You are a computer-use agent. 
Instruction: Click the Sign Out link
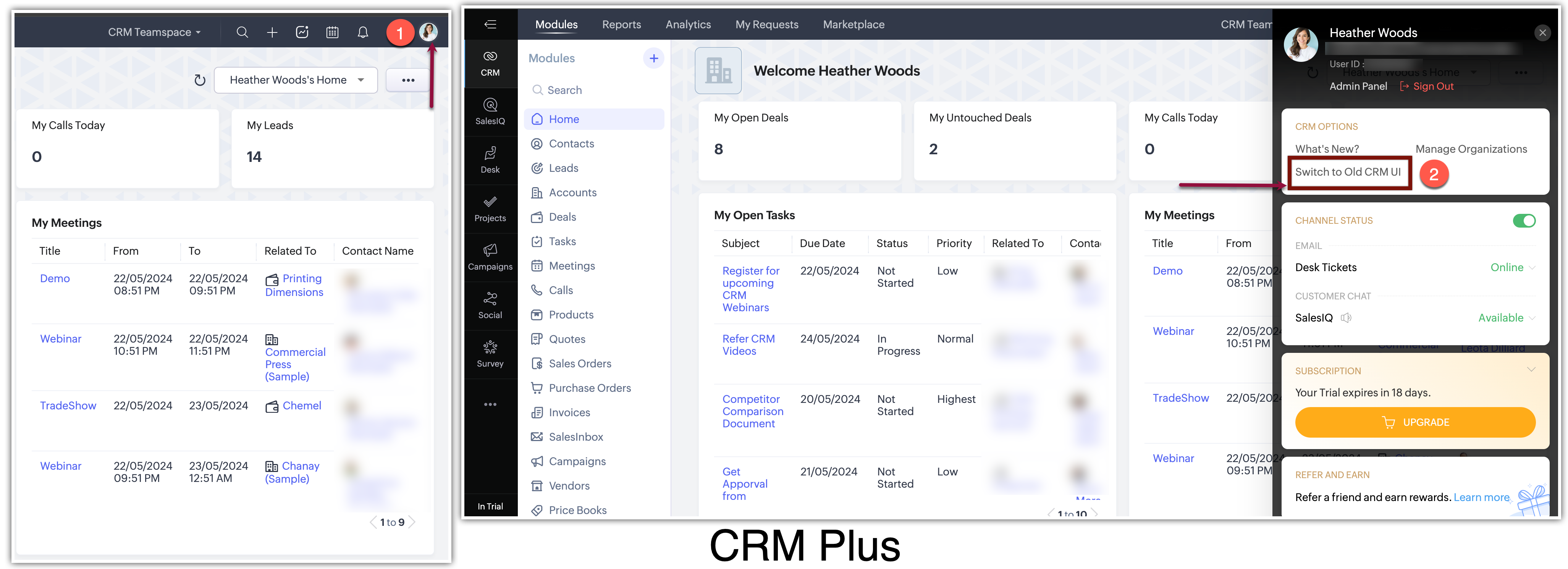pyautogui.click(x=1426, y=86)
